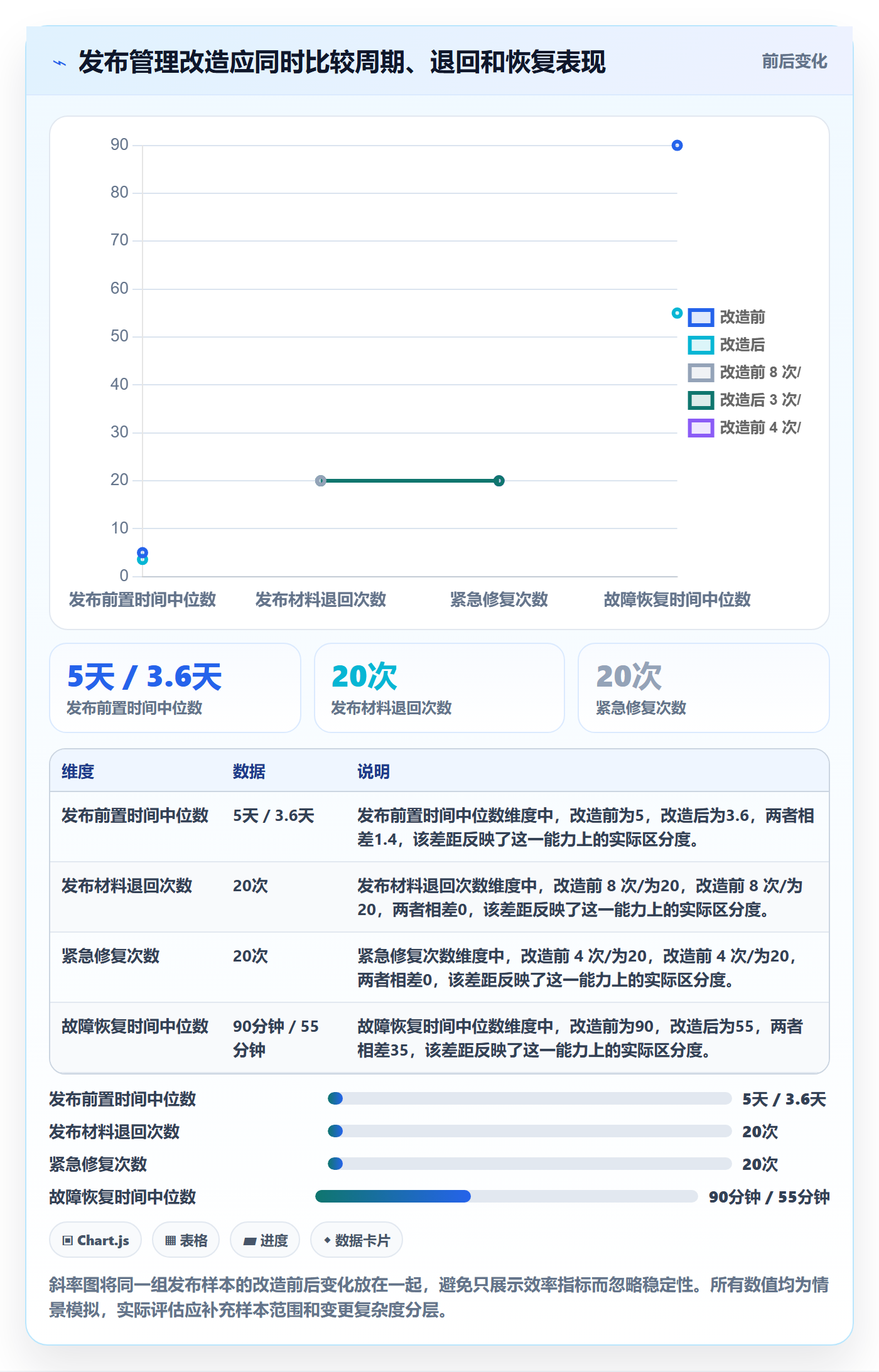Toggle the 改造后 3 次/ legend entry
Viewport: 879px width, 1372px height.
pyautogui.click(x=745, y=400)
